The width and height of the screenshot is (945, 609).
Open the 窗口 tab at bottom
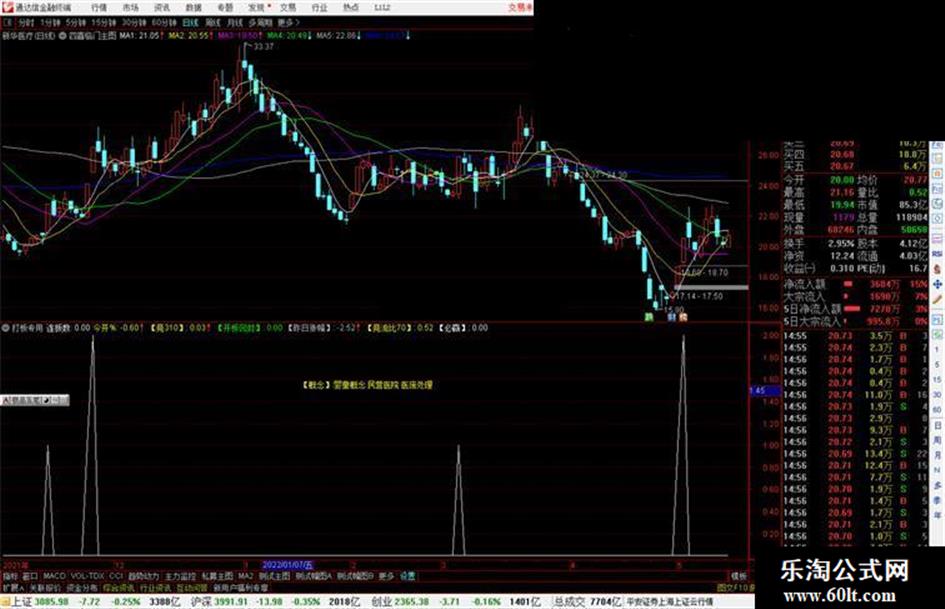tap(30, 576)
